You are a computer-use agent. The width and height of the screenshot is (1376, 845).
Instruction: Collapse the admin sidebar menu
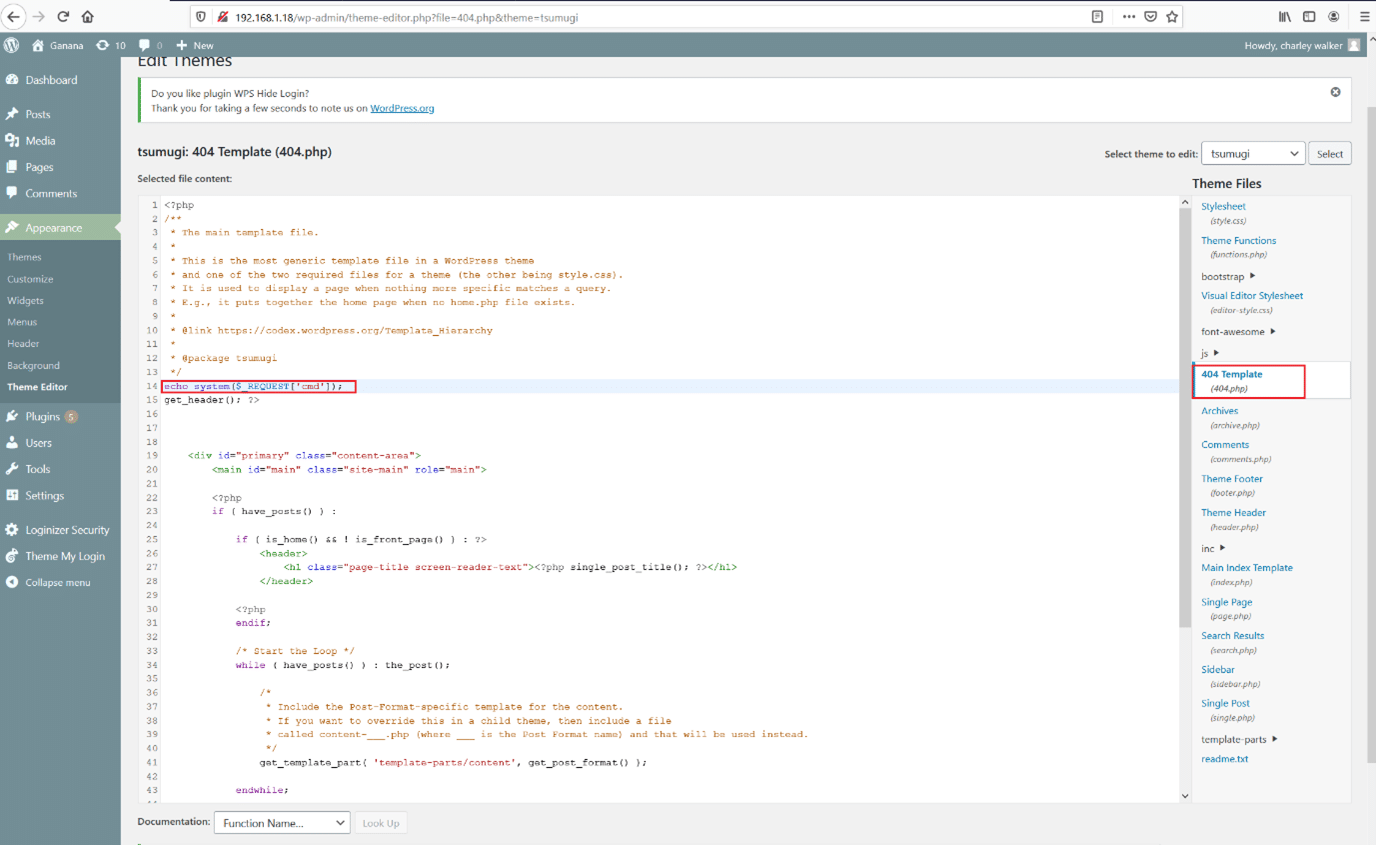(x=48, y=582)
